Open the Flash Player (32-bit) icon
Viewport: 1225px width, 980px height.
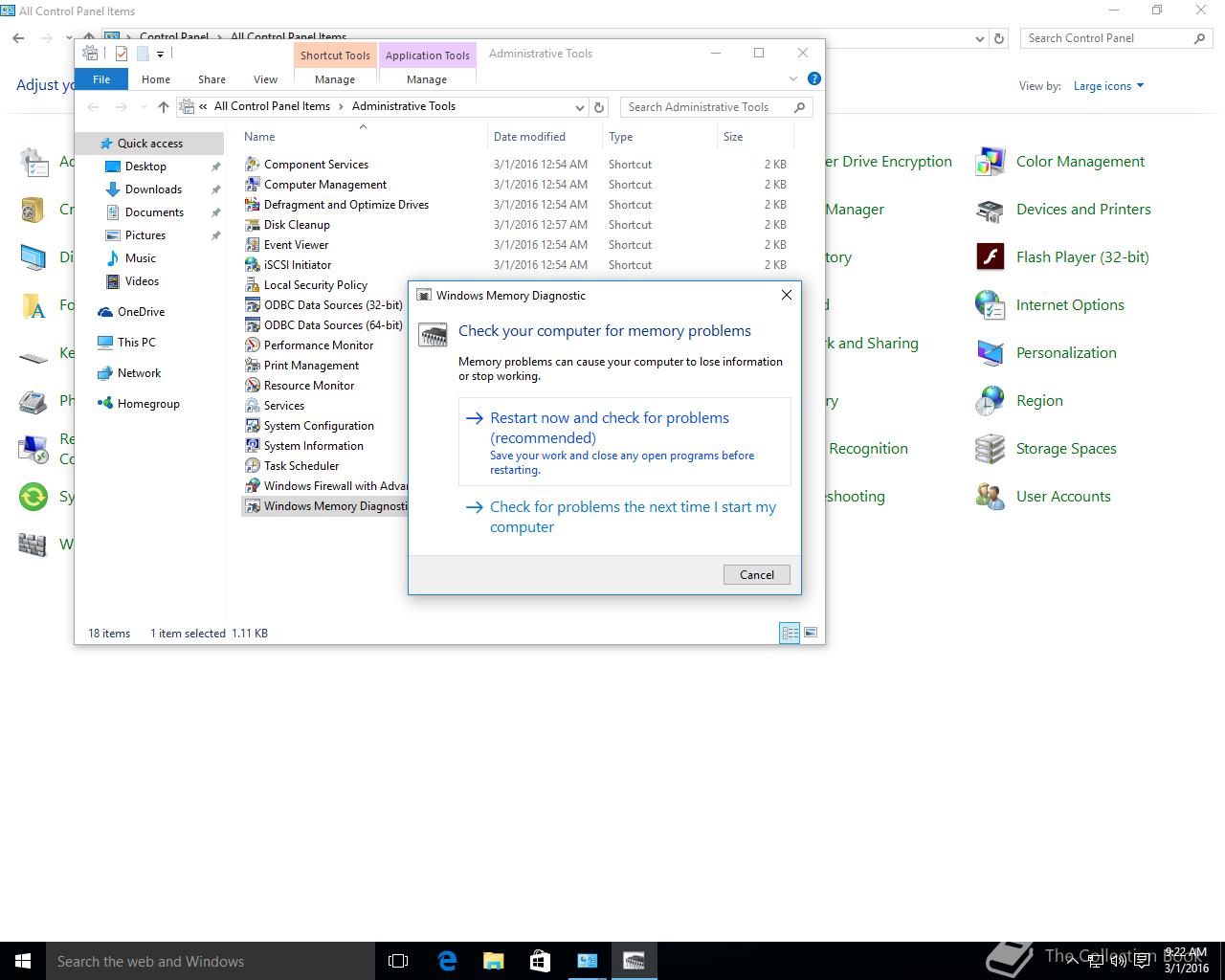pyautogui.click(x=990, y=257)
